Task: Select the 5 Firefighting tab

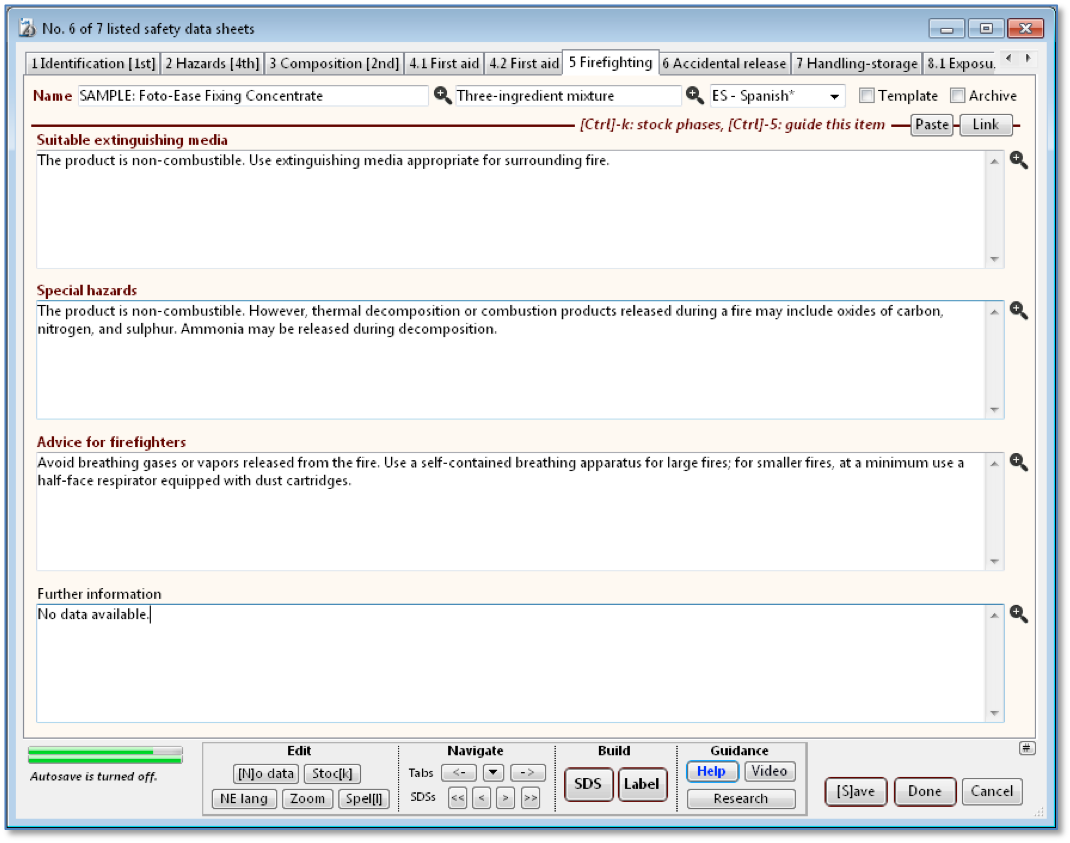Action: [x=611, y=62]
